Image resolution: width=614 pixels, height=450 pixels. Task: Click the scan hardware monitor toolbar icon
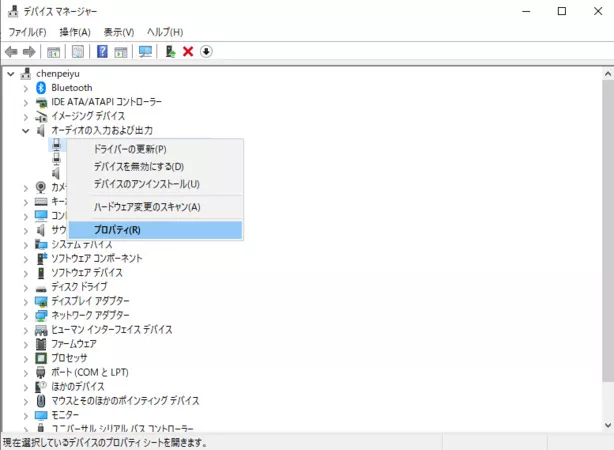click(145, 52)
